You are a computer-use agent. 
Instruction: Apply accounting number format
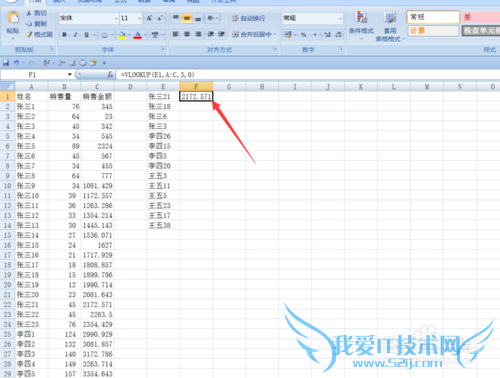coord(288,34)
